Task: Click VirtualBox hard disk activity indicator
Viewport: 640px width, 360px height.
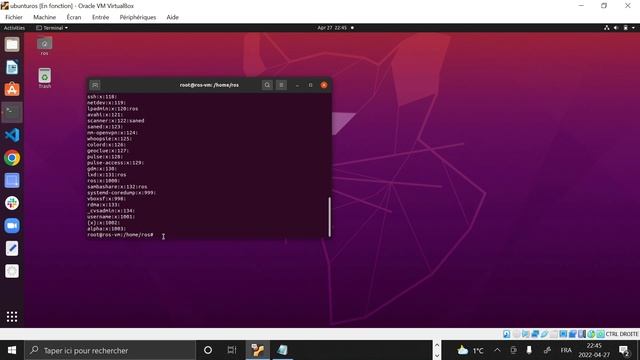Action: click(507, 334)
